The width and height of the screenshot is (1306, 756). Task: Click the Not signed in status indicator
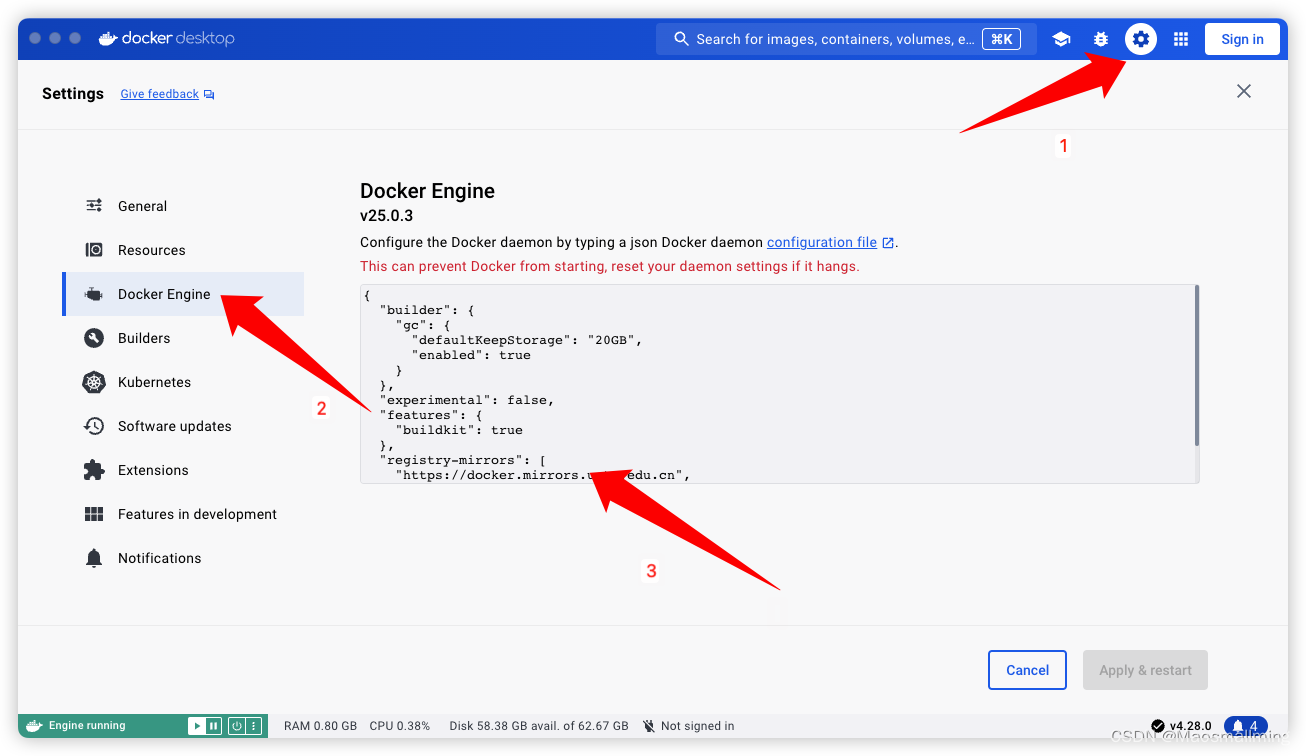(x=689, y=726)
